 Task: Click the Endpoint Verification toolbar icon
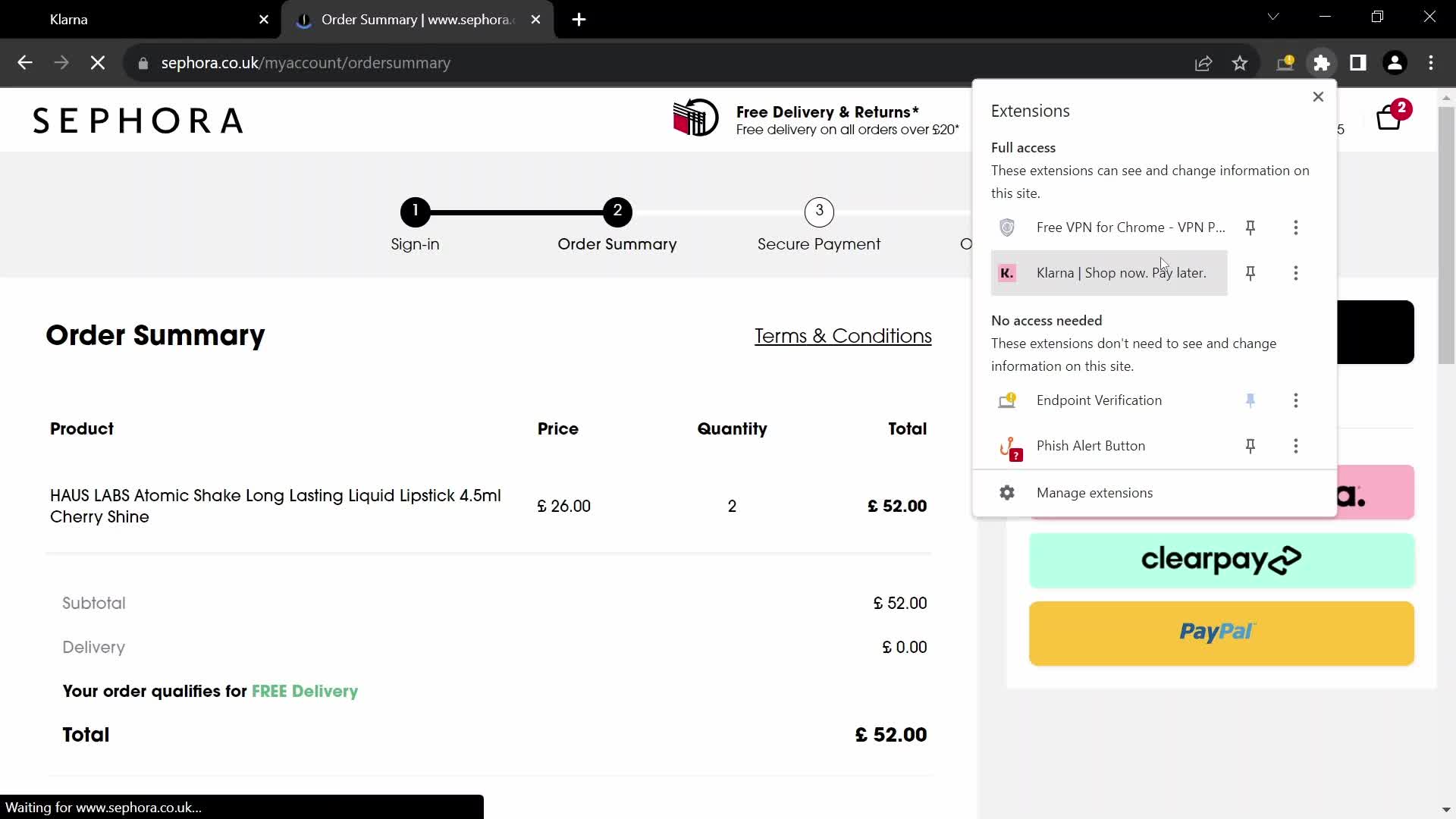point(1285,63)
